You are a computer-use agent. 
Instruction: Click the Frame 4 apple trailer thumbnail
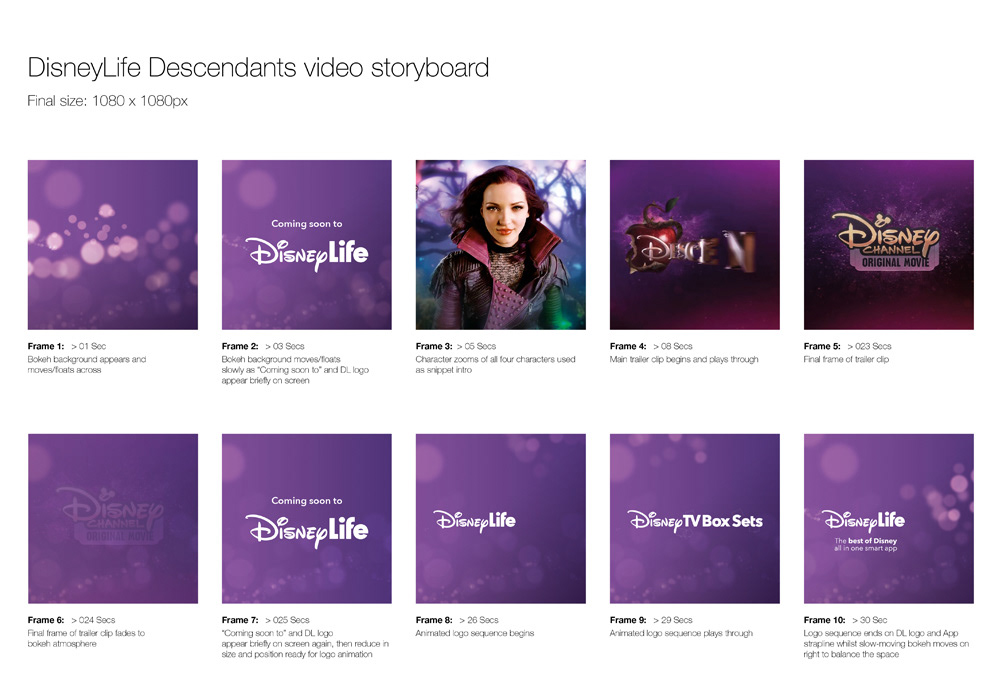695,245
